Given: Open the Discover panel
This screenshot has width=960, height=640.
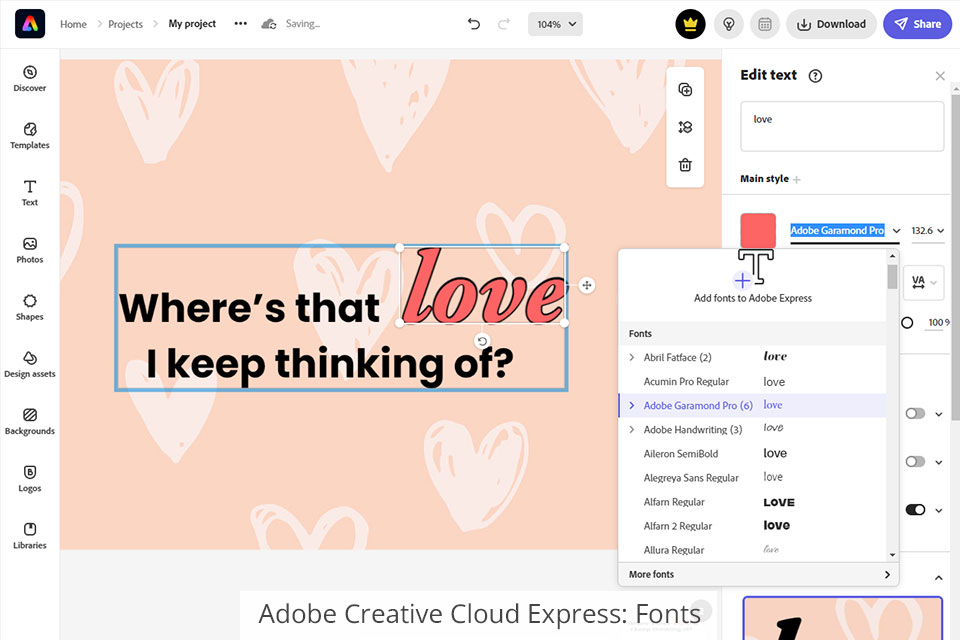Looking at the screenshot, I should [29, 79].
